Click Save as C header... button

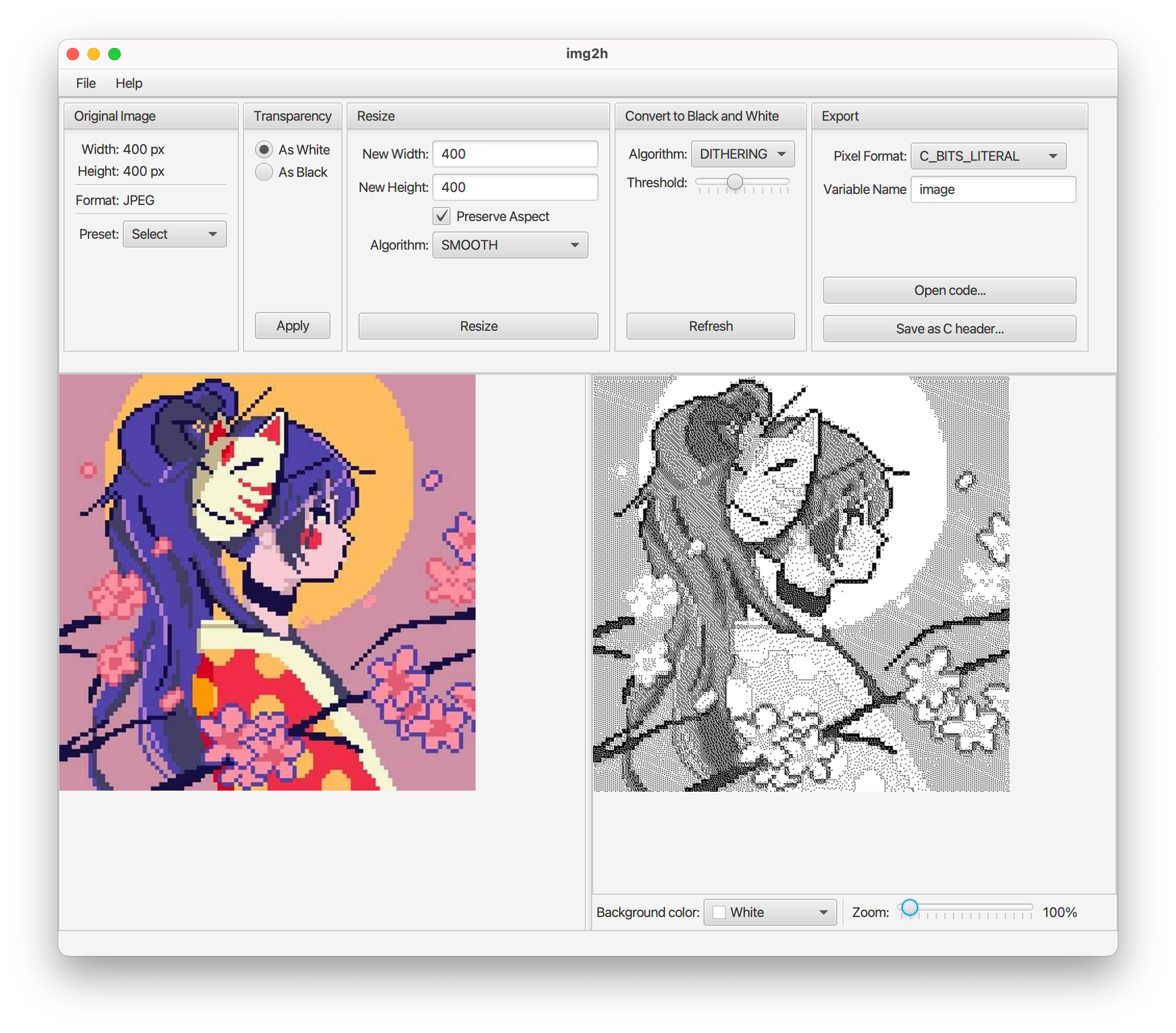[x=949, y=329]
